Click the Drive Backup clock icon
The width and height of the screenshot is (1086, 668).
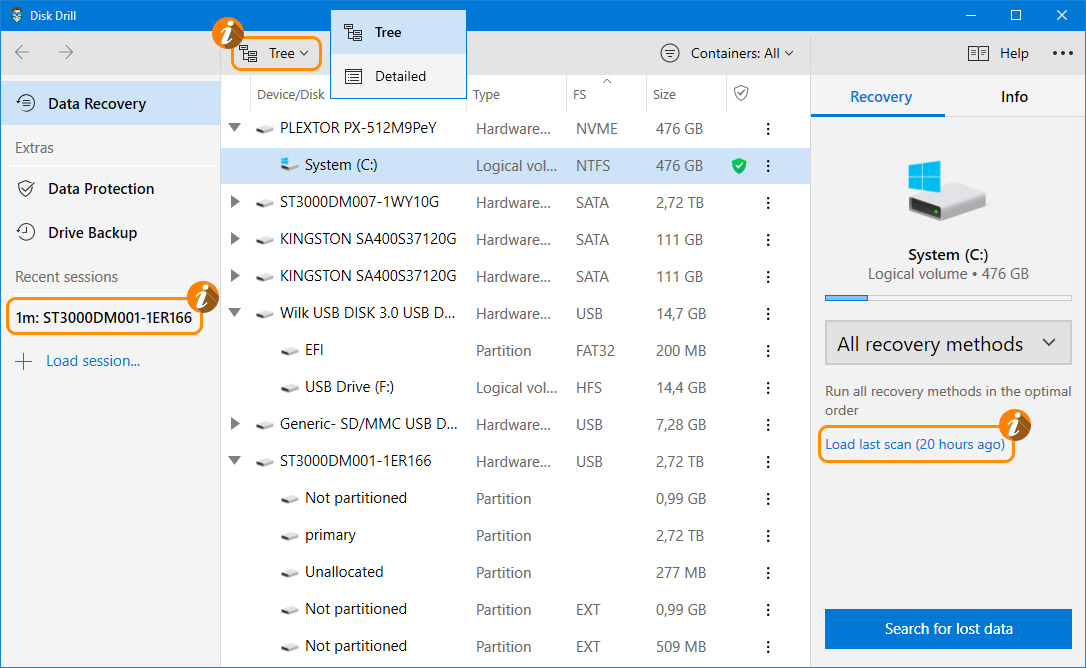click(26, 232)
